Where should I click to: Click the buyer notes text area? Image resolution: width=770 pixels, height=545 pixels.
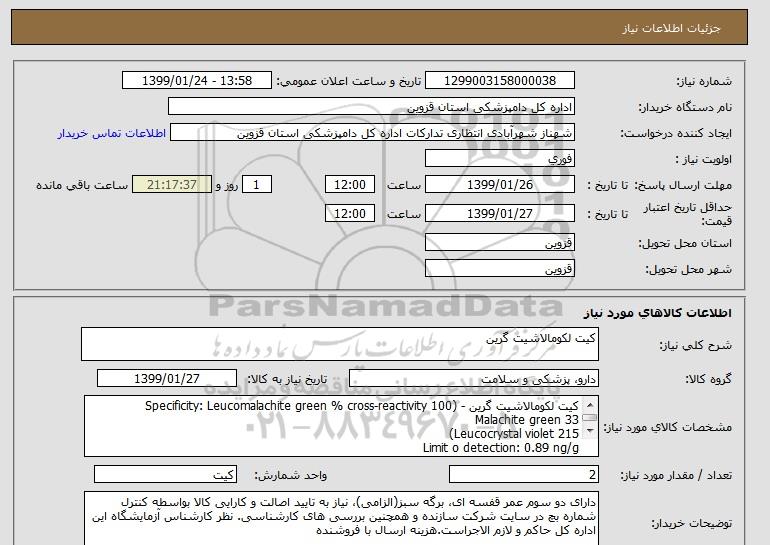click(x=341, y=518)
